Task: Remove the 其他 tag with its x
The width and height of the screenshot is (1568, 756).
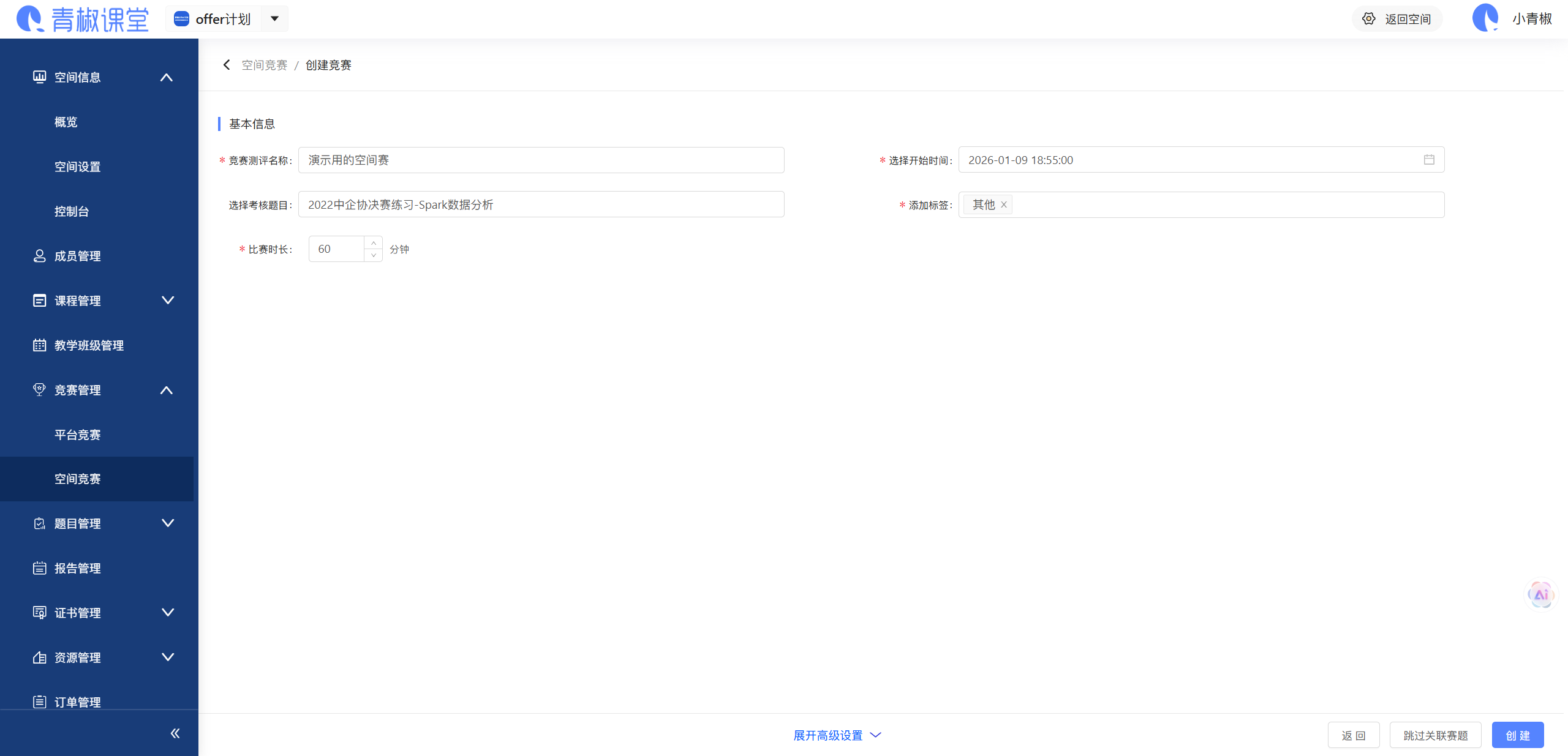Action: pos(1004,205)
